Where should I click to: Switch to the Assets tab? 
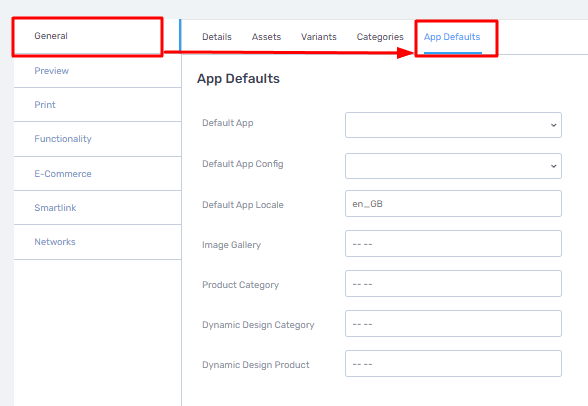pyautogui.click(x=266, y=37)
